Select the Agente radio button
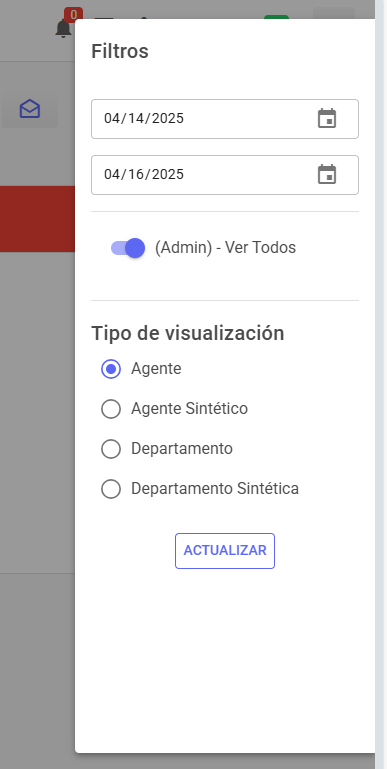The image size is (387, 769). click(x=111, y=369)
